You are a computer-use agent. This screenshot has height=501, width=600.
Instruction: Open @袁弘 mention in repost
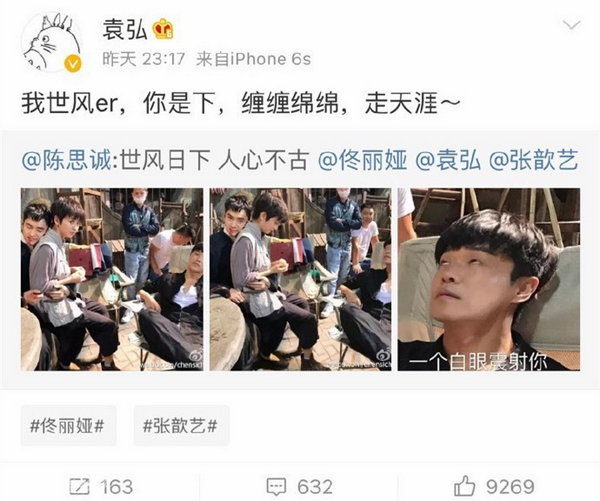[448, 160]
